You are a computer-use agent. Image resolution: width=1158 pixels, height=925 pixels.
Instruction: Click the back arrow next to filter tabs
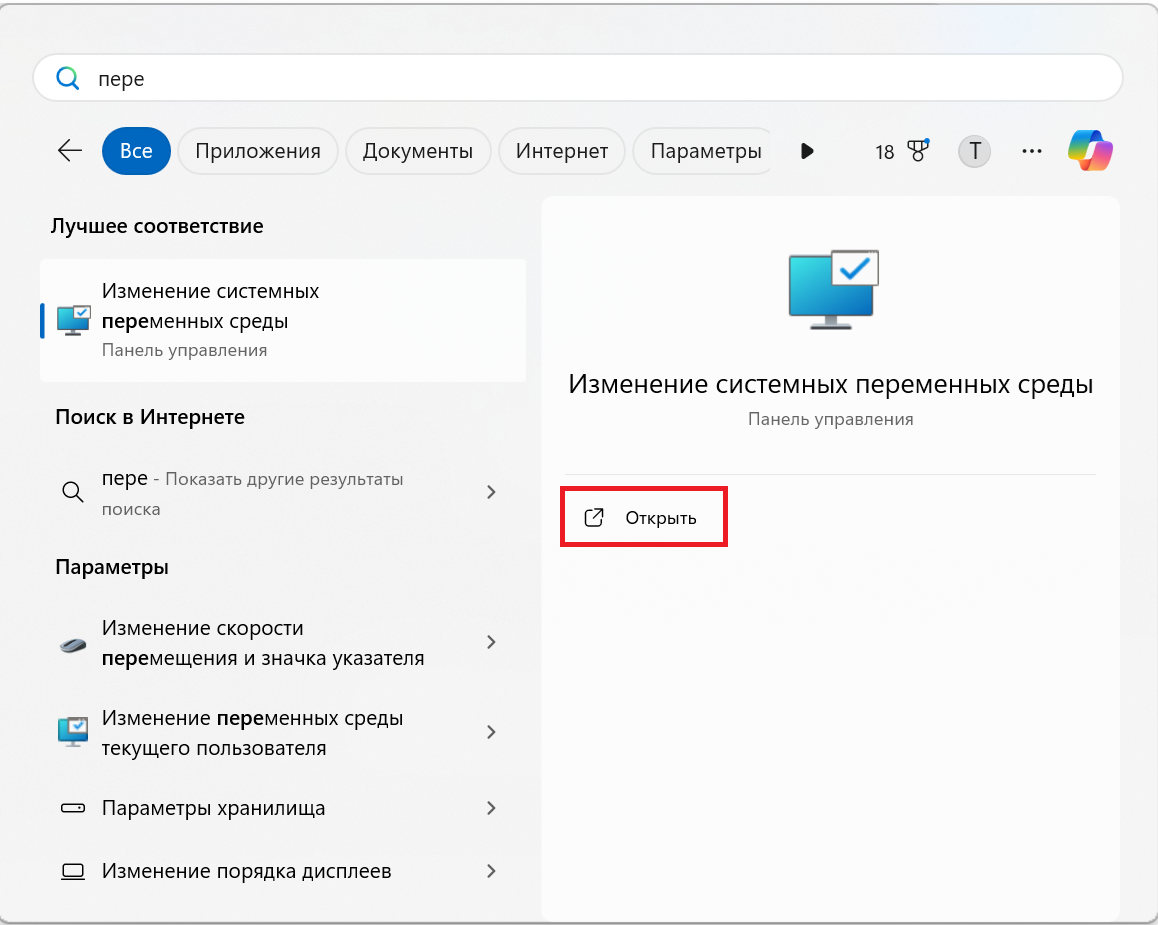click(x=68, y=150)
